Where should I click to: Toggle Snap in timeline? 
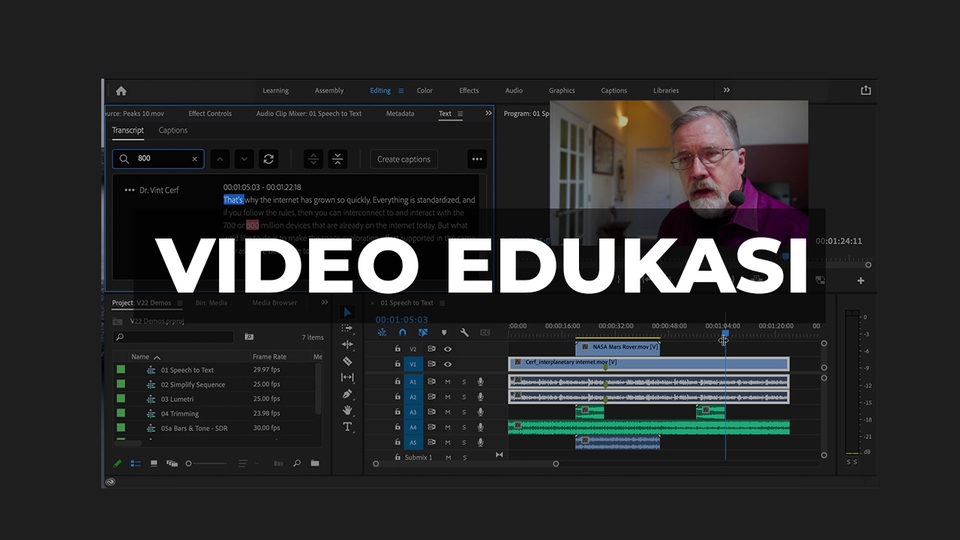402,332
